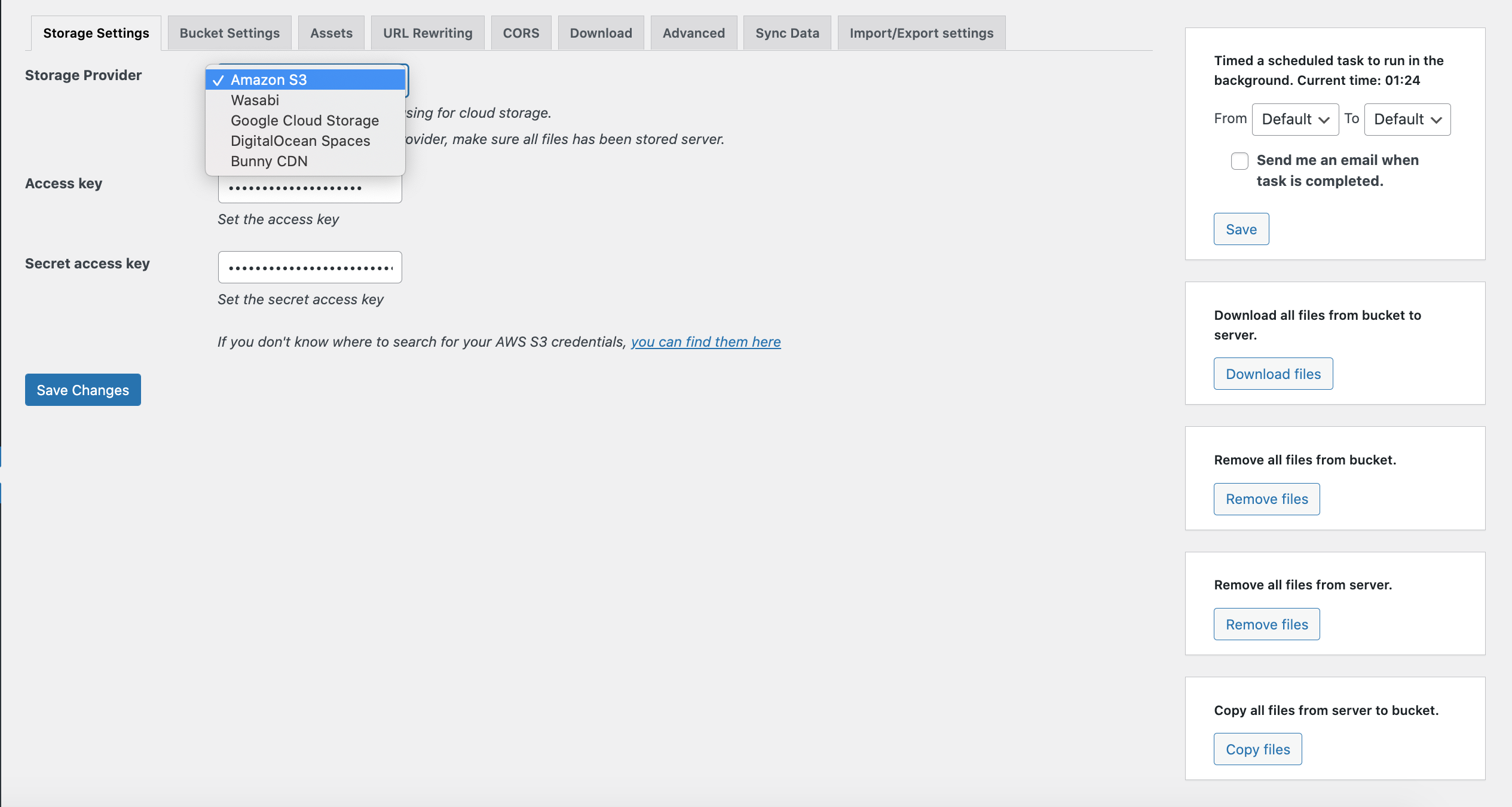Choose Google Cloud Storage option

pos(304,121)
